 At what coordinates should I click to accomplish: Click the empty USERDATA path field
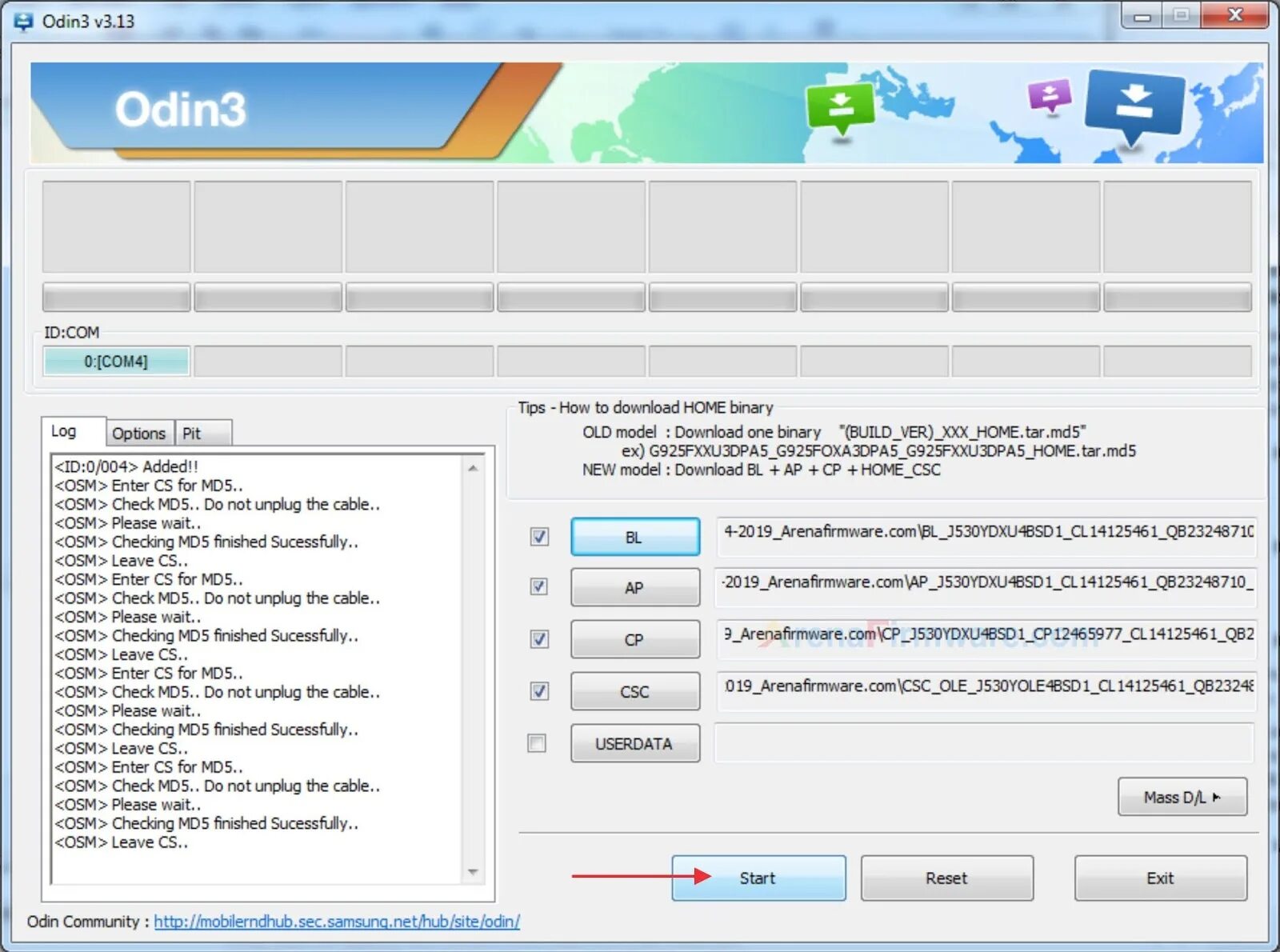985,743
